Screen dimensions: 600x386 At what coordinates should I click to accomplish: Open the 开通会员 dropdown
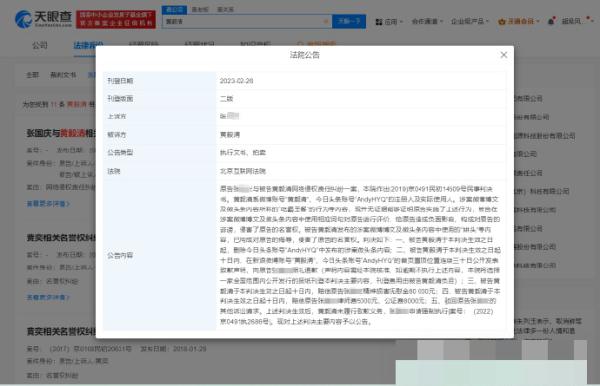click(518, 21)
